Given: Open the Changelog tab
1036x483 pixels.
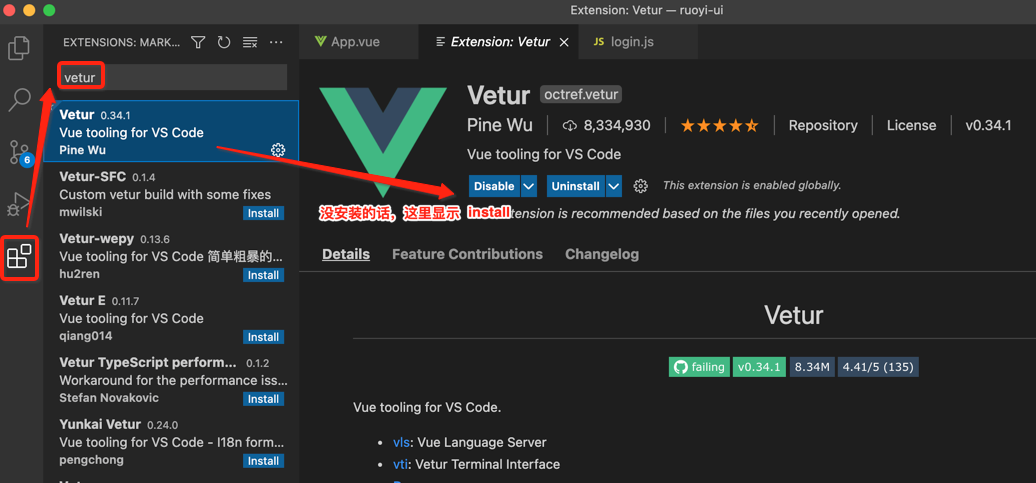Looking at the screenshot, I should pos(602,254).
